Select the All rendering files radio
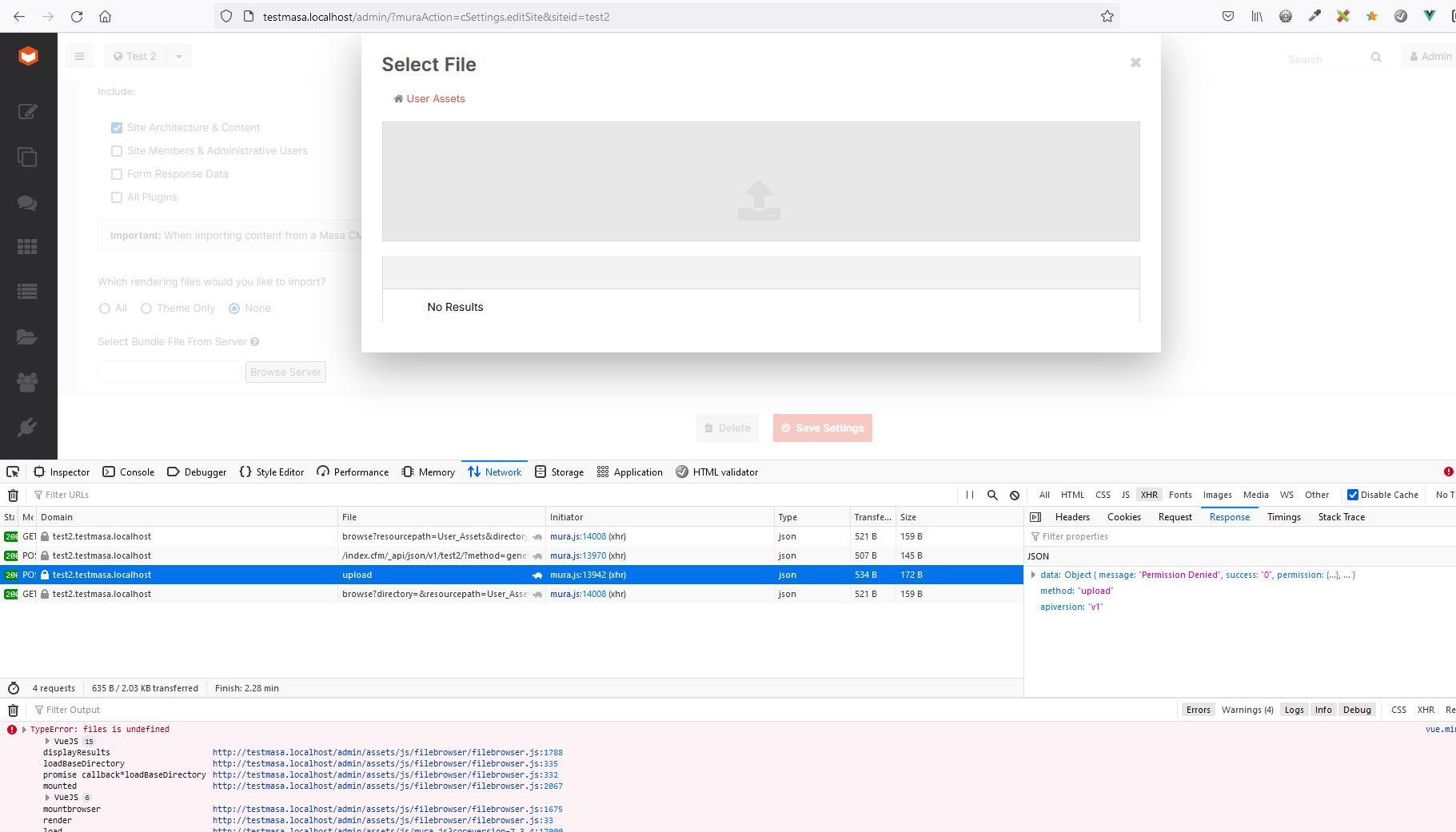The image size is (1456, 832). pyautogui.click(x=105, y=309)
